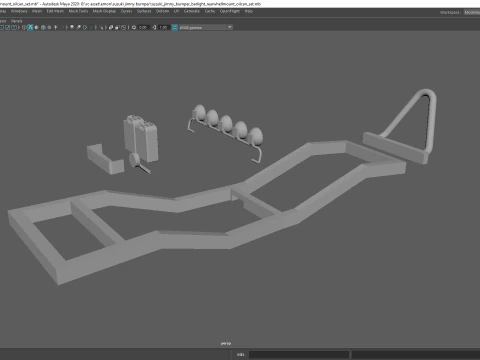Open the Surfaces menu
480x360 pixels.
pos(144,11)
